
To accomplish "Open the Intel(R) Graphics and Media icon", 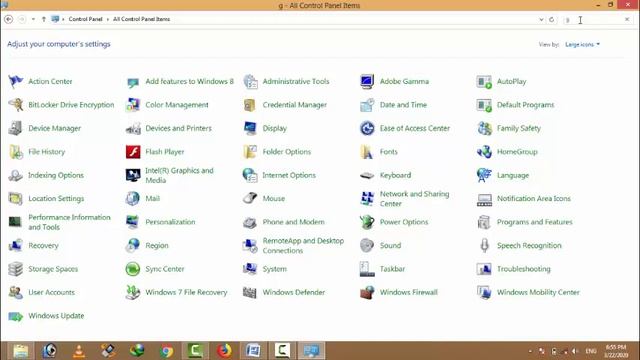I will pos(133,175).
